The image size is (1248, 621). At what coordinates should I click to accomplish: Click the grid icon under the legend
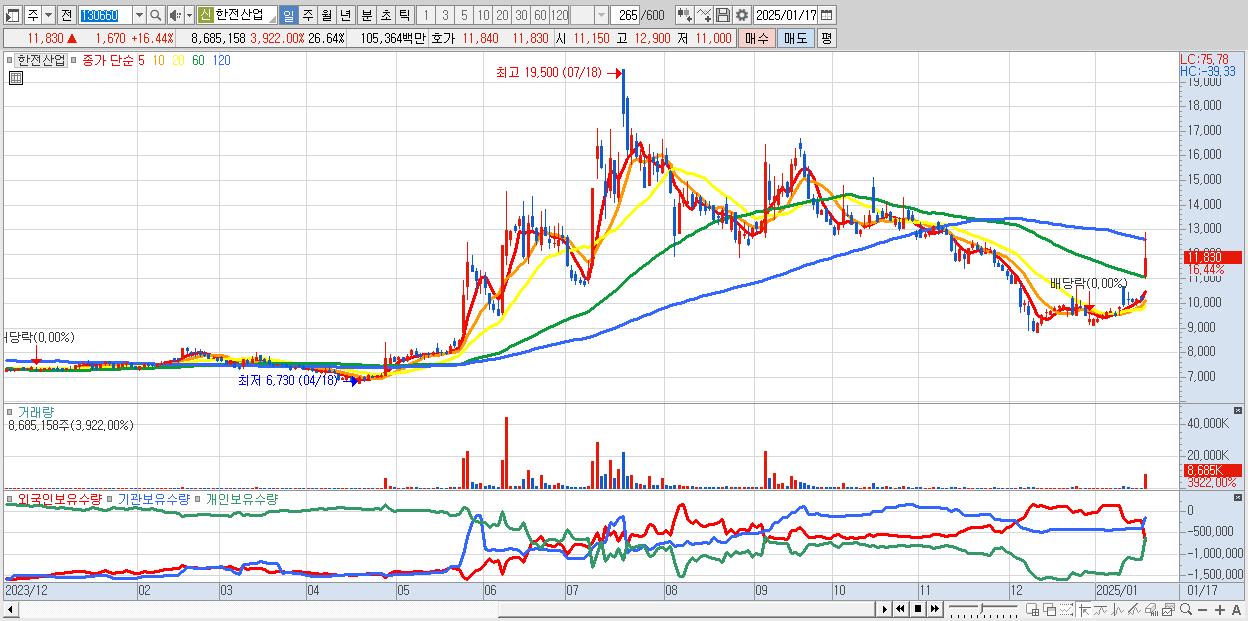[x=15, y=77]
